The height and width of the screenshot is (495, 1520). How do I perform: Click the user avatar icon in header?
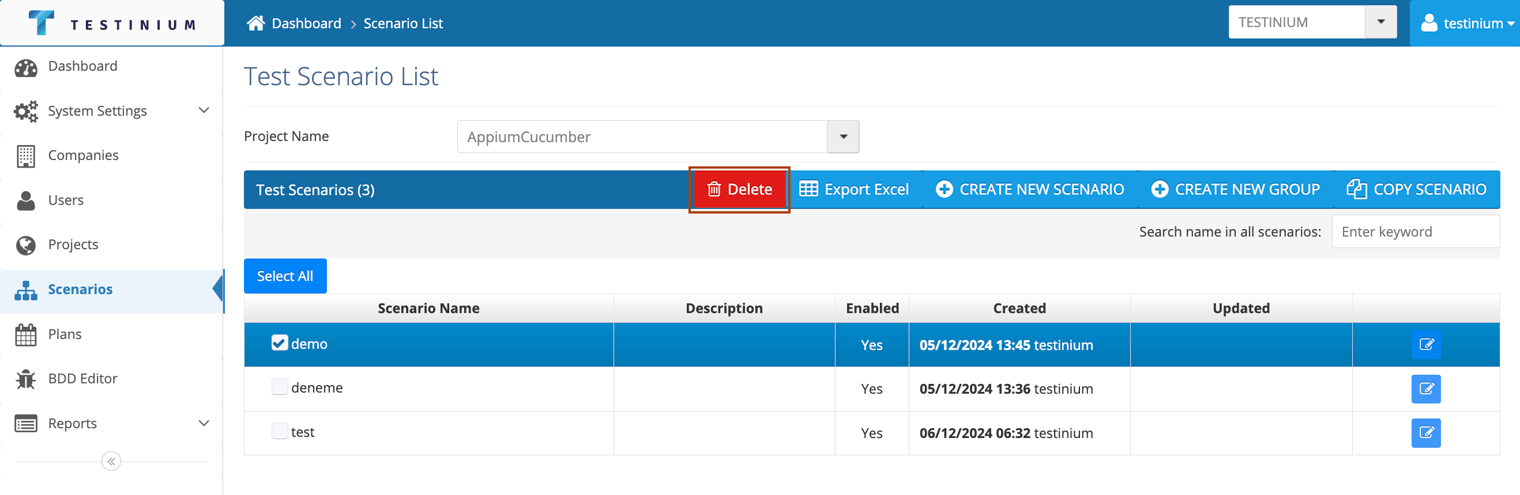point(1429,22)
